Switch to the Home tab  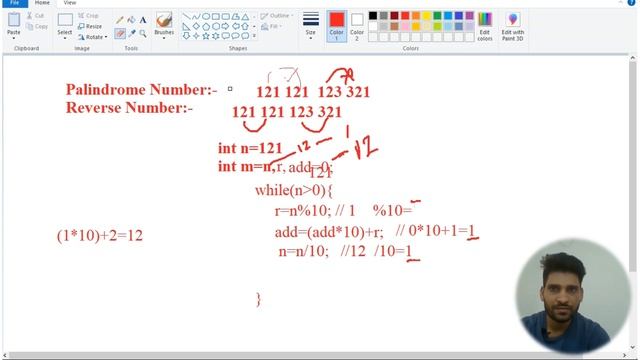[42, 2]
